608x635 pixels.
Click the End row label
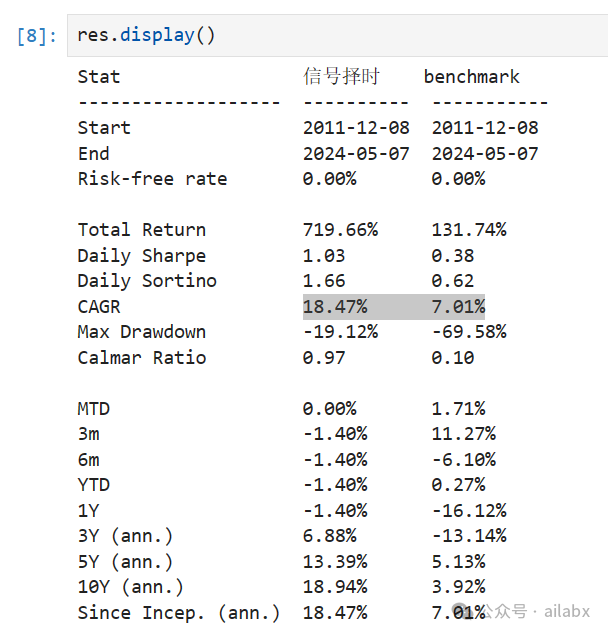click(94, 154)
